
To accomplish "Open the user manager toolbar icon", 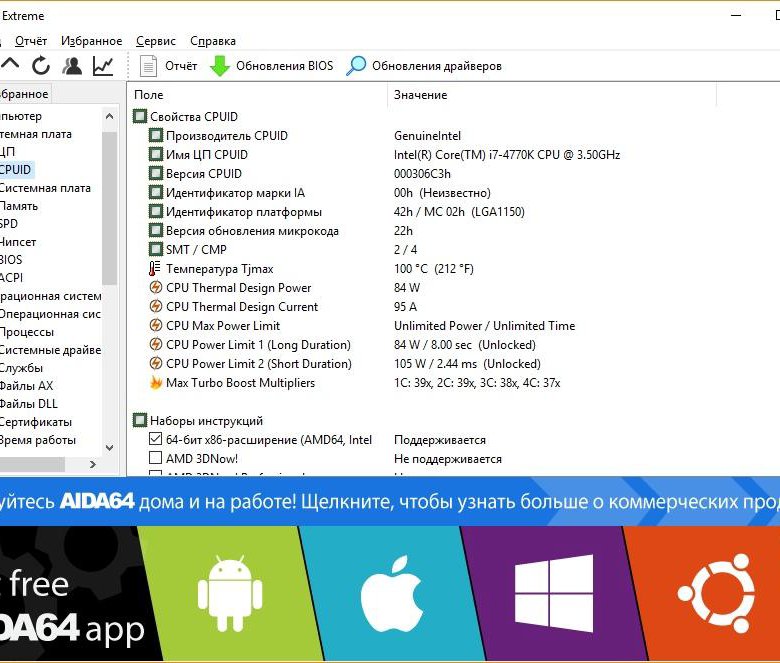I will (x=72, y=66).
